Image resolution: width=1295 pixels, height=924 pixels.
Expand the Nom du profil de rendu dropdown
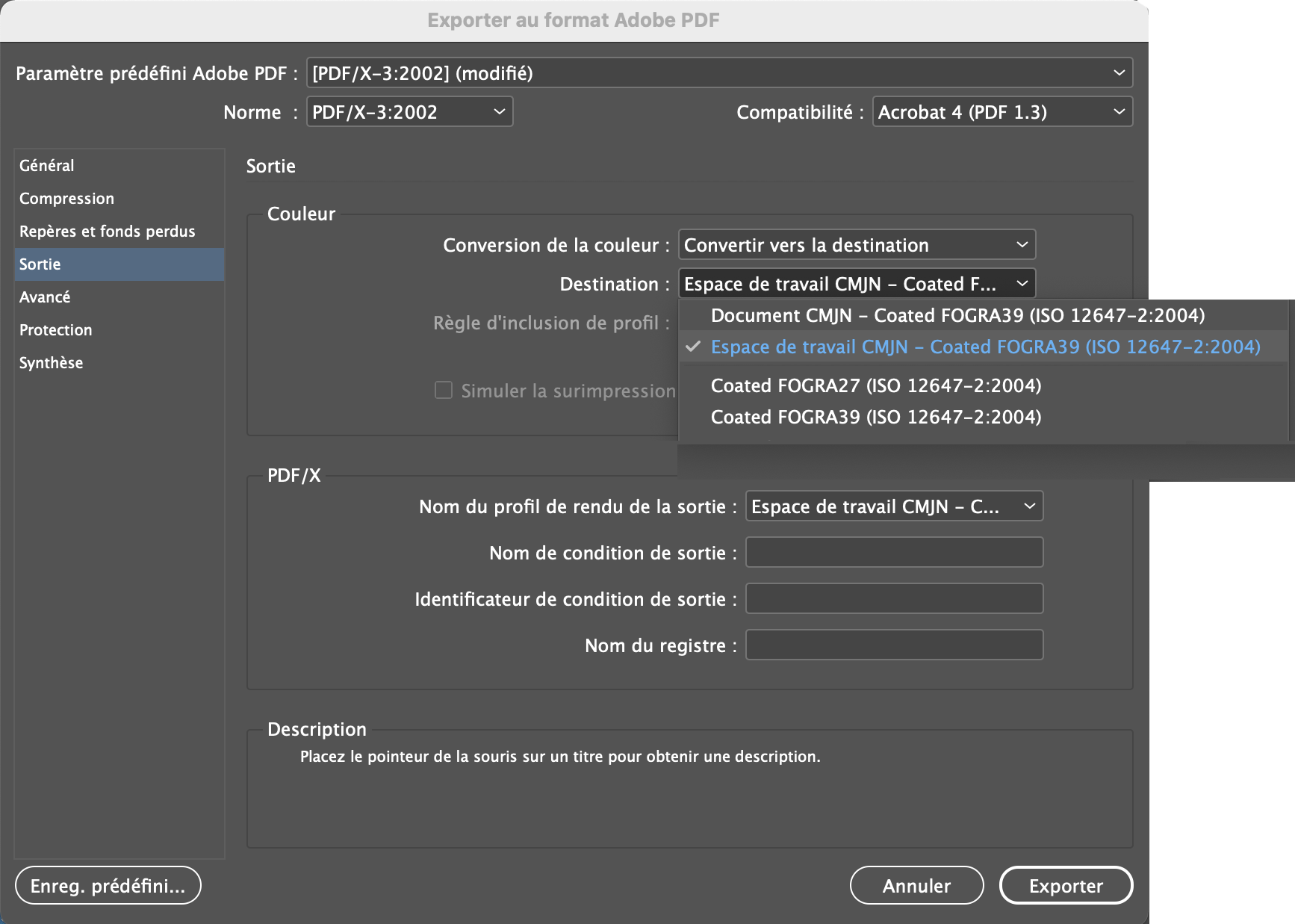tap(893, 506)
